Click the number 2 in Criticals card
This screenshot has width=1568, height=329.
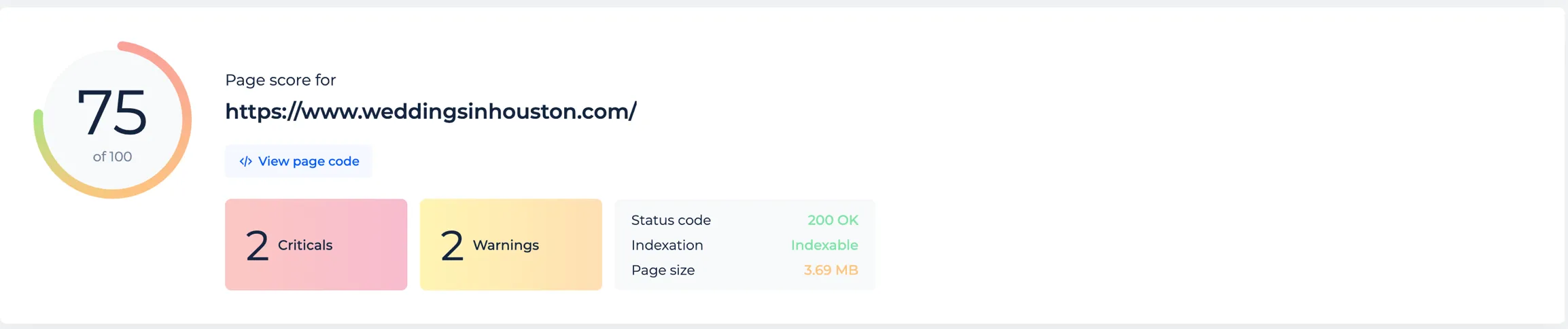coord(257,246)
